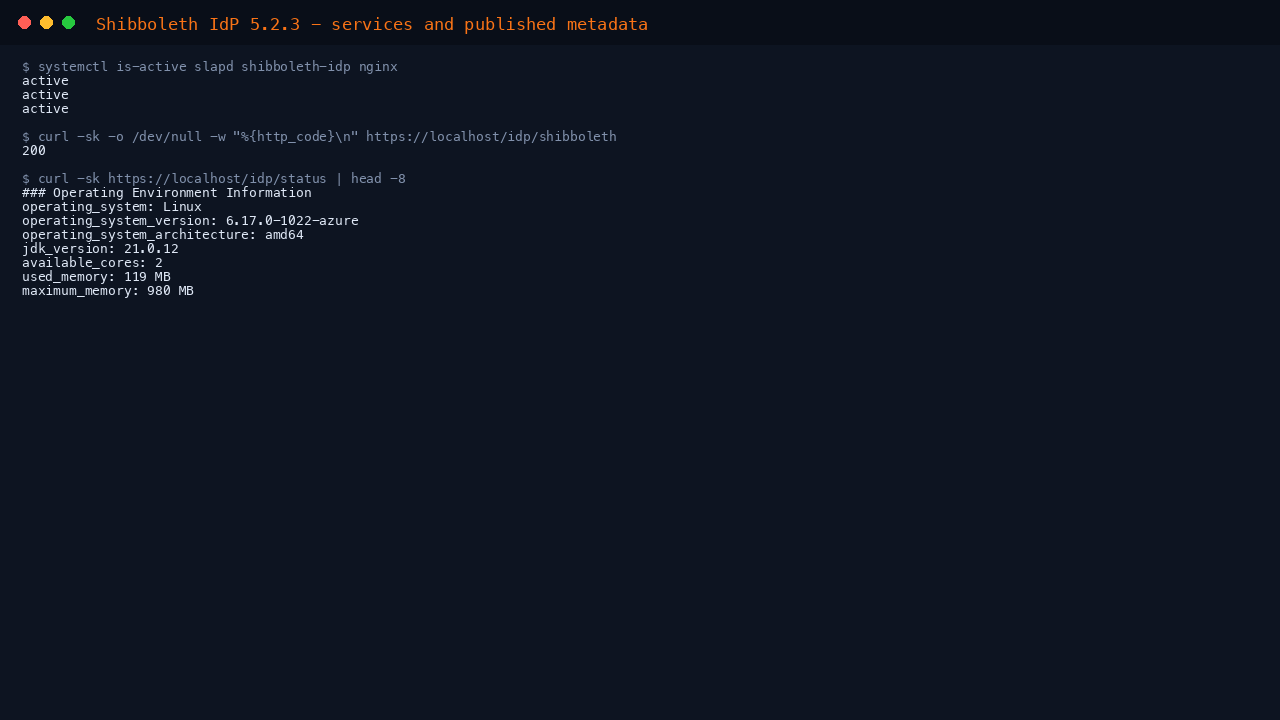1280x720 pixels.
Task: Click the red close window dot
Action: (24, 23)
